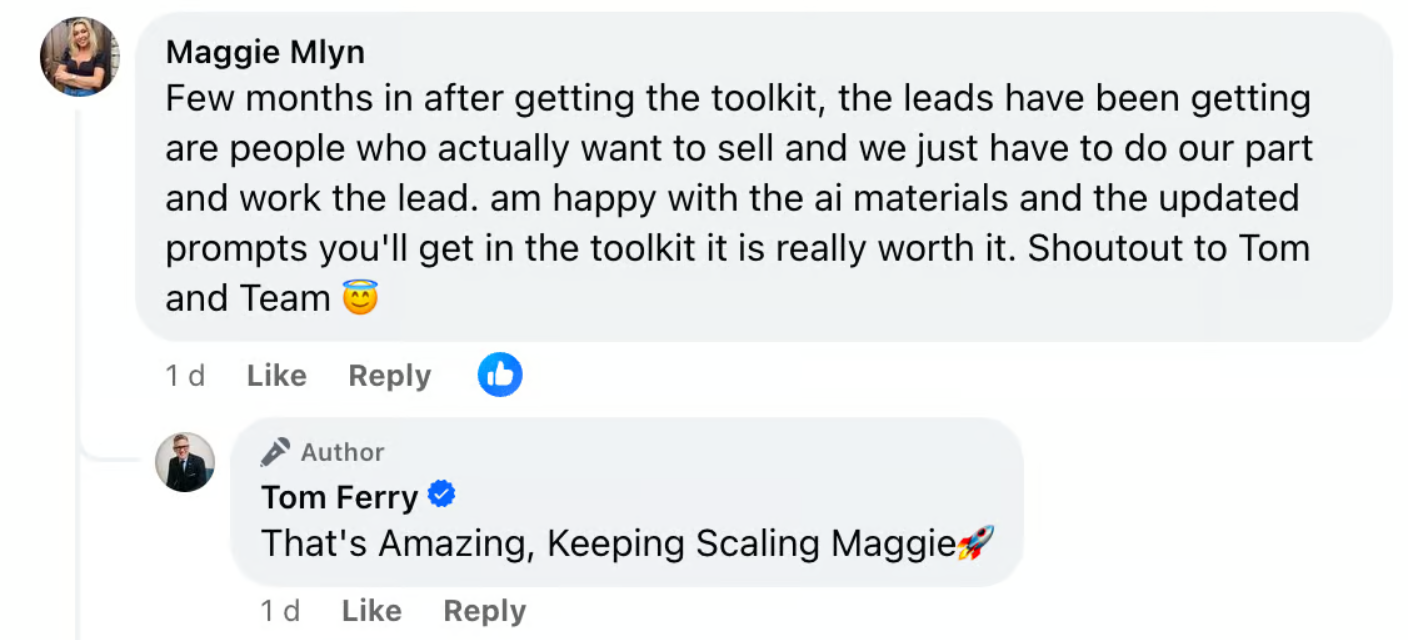The height and width of the screenshot is (640, 1408).
Task: Click the angel smiley emoji after "and Team"
Action: (360, 298)
